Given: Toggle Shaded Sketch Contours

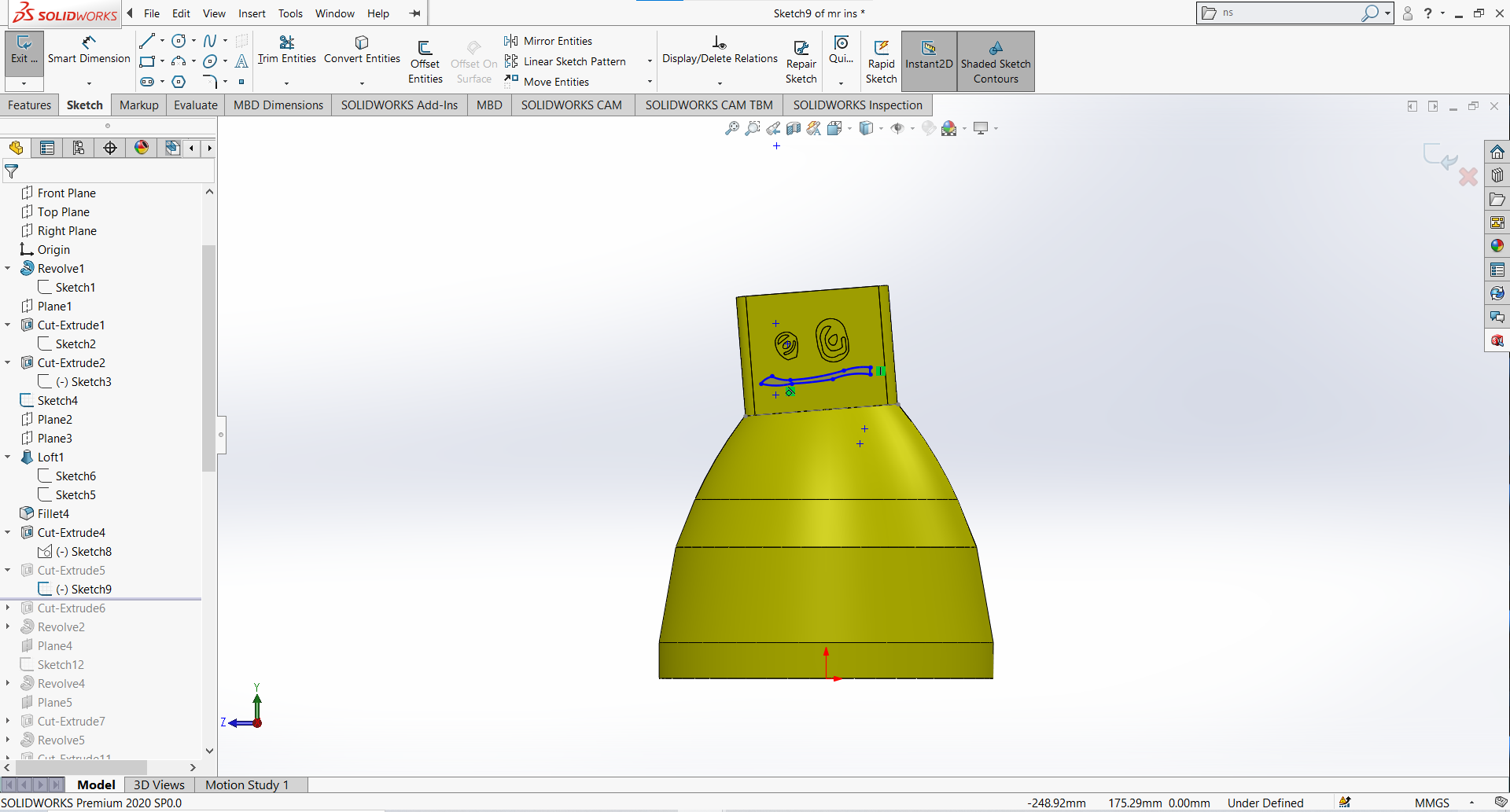Looking at the screenshot, I should [996, 61].
